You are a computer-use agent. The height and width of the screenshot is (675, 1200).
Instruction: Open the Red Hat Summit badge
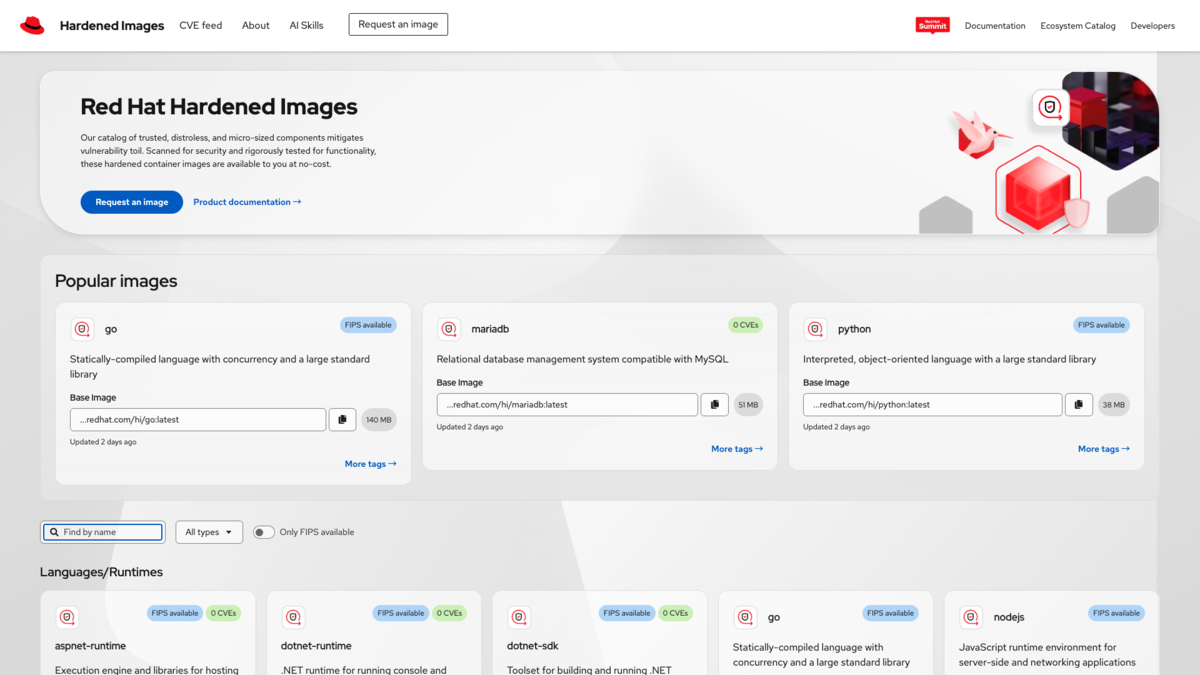click(932, 25)
